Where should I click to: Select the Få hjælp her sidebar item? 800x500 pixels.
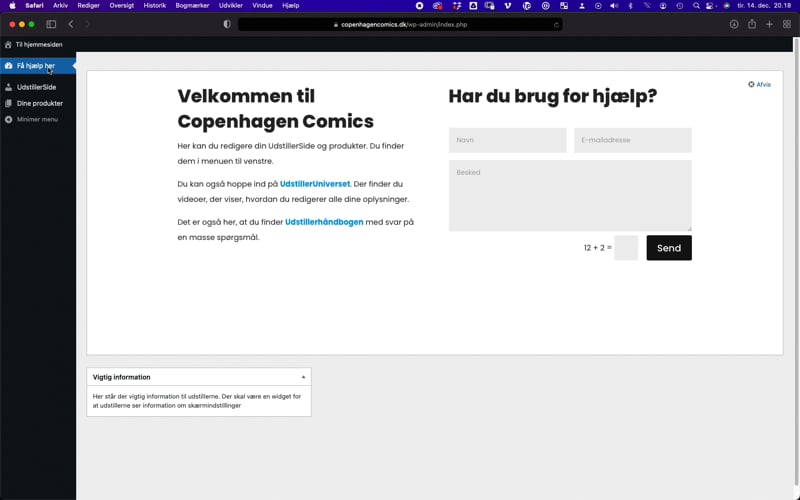click(x=38, y=66)
